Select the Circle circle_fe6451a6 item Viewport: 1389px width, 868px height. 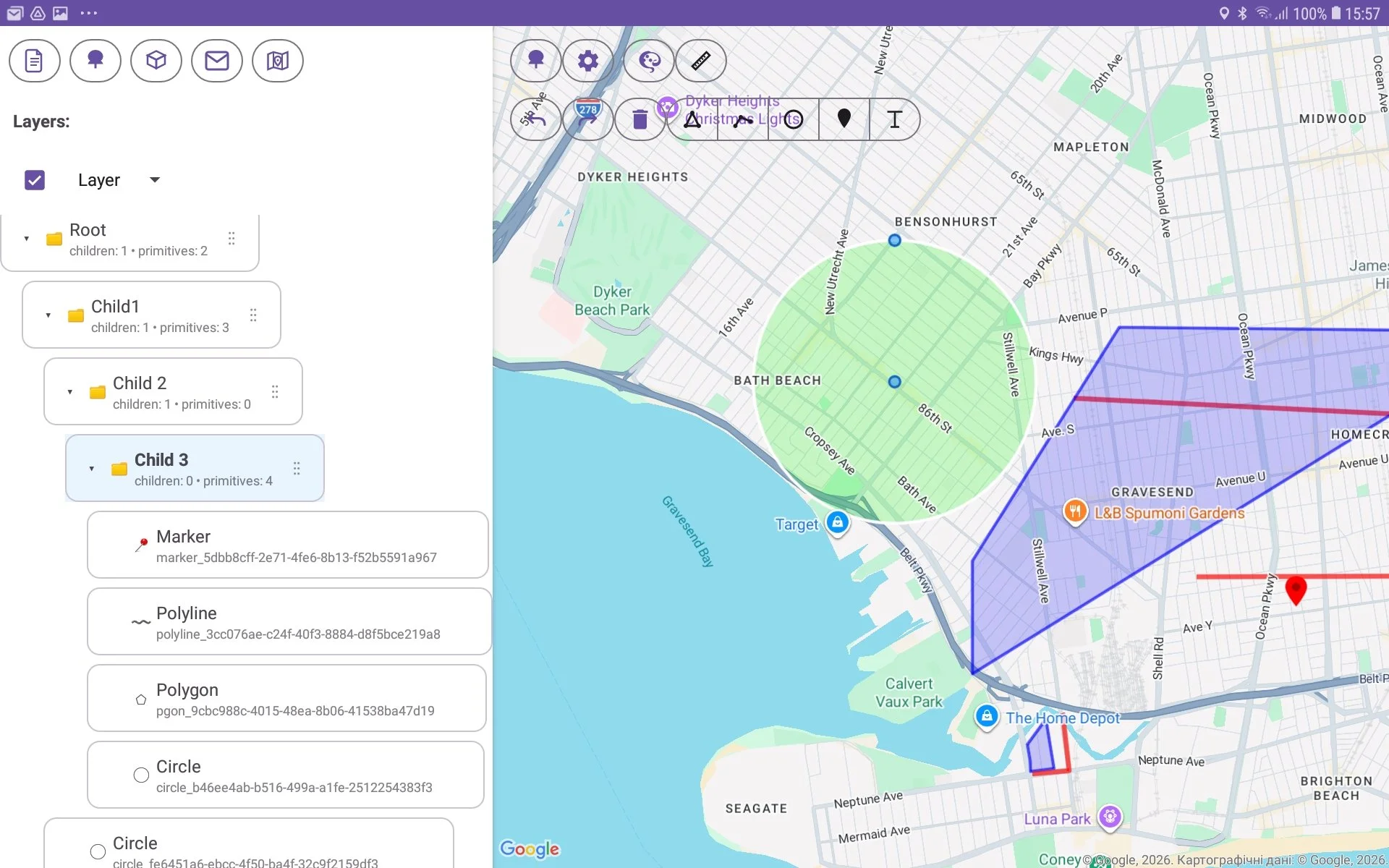click(x=249, y=843)
